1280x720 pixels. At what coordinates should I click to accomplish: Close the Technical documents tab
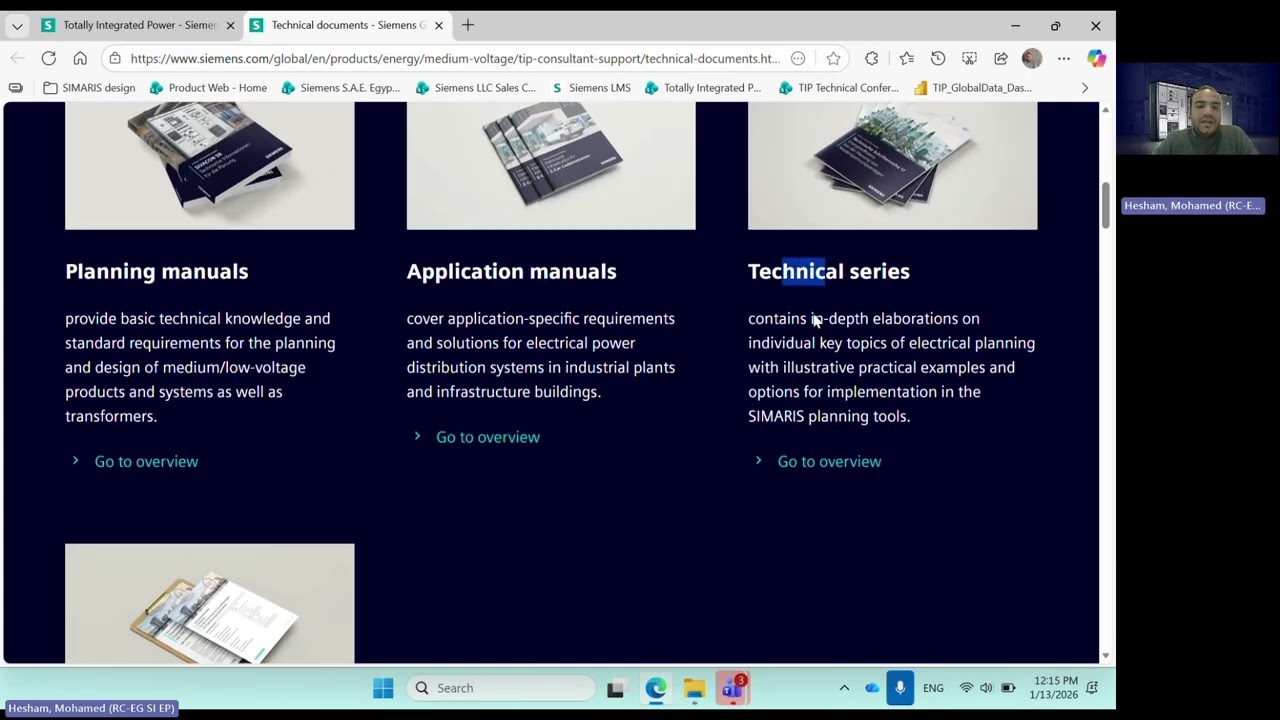pos(438,25)
